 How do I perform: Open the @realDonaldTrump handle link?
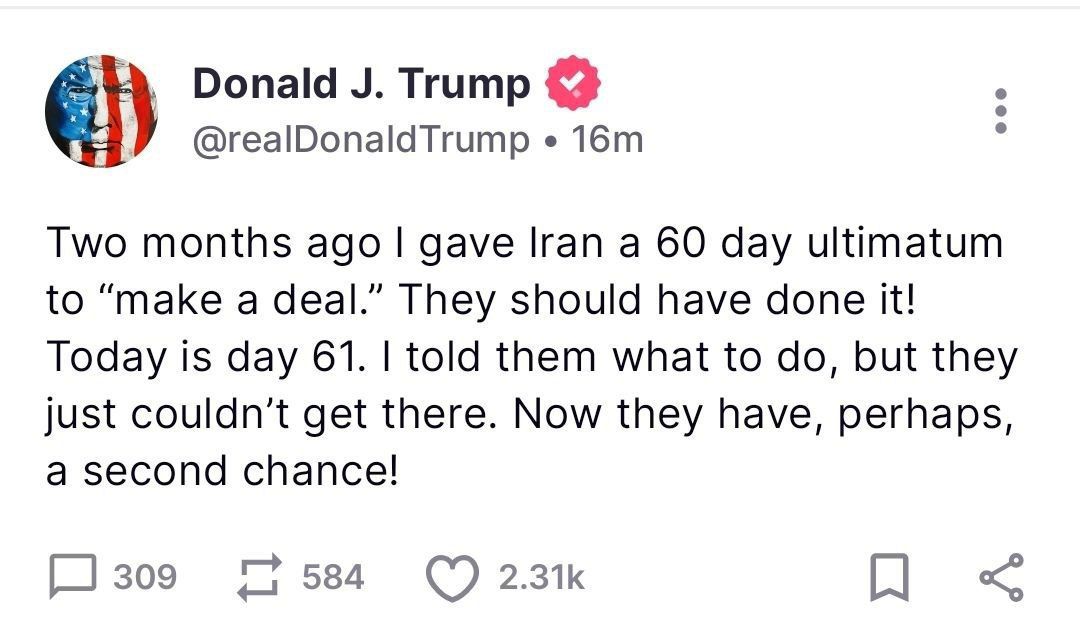tap(360, 140)
